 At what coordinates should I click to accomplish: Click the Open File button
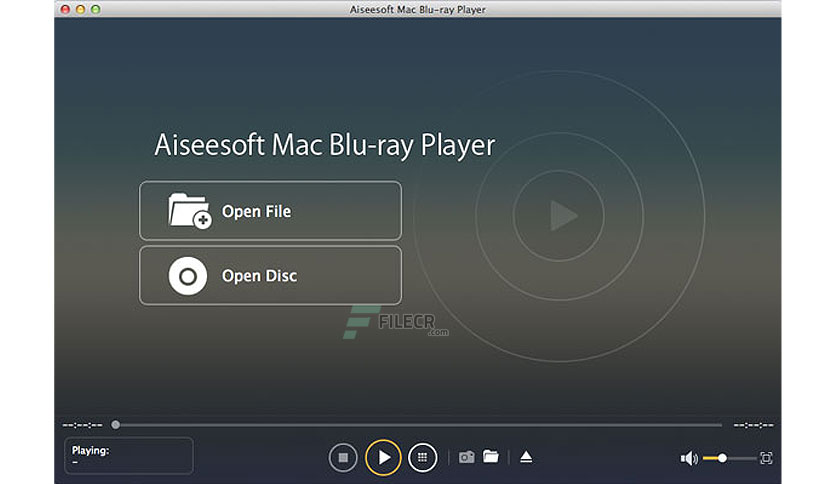[270, 211]
